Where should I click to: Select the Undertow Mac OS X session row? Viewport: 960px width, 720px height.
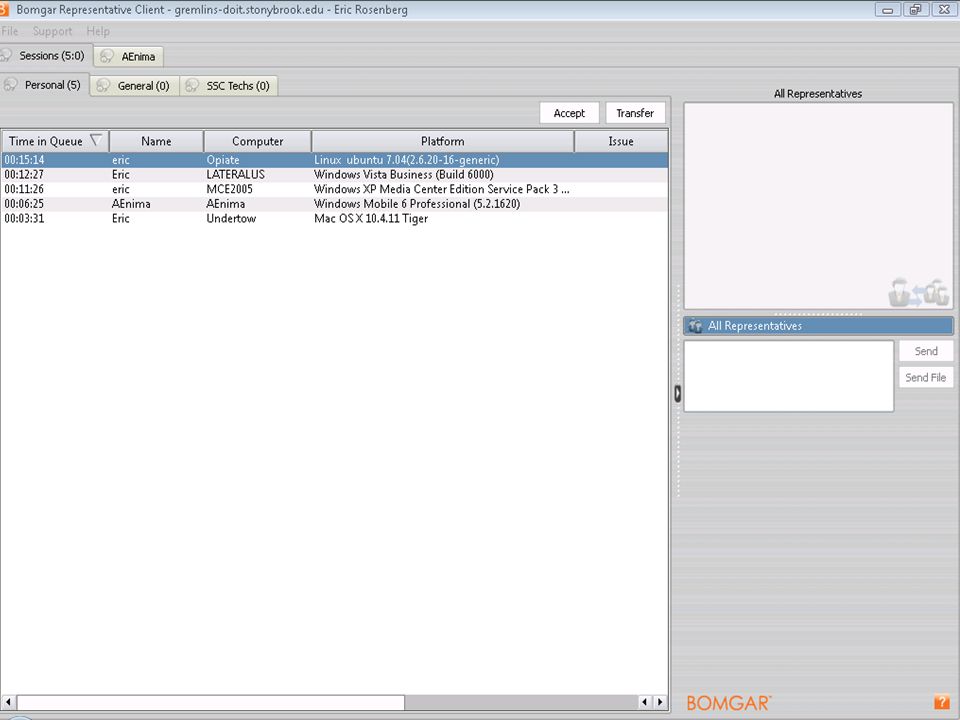[x=334, y=219]
